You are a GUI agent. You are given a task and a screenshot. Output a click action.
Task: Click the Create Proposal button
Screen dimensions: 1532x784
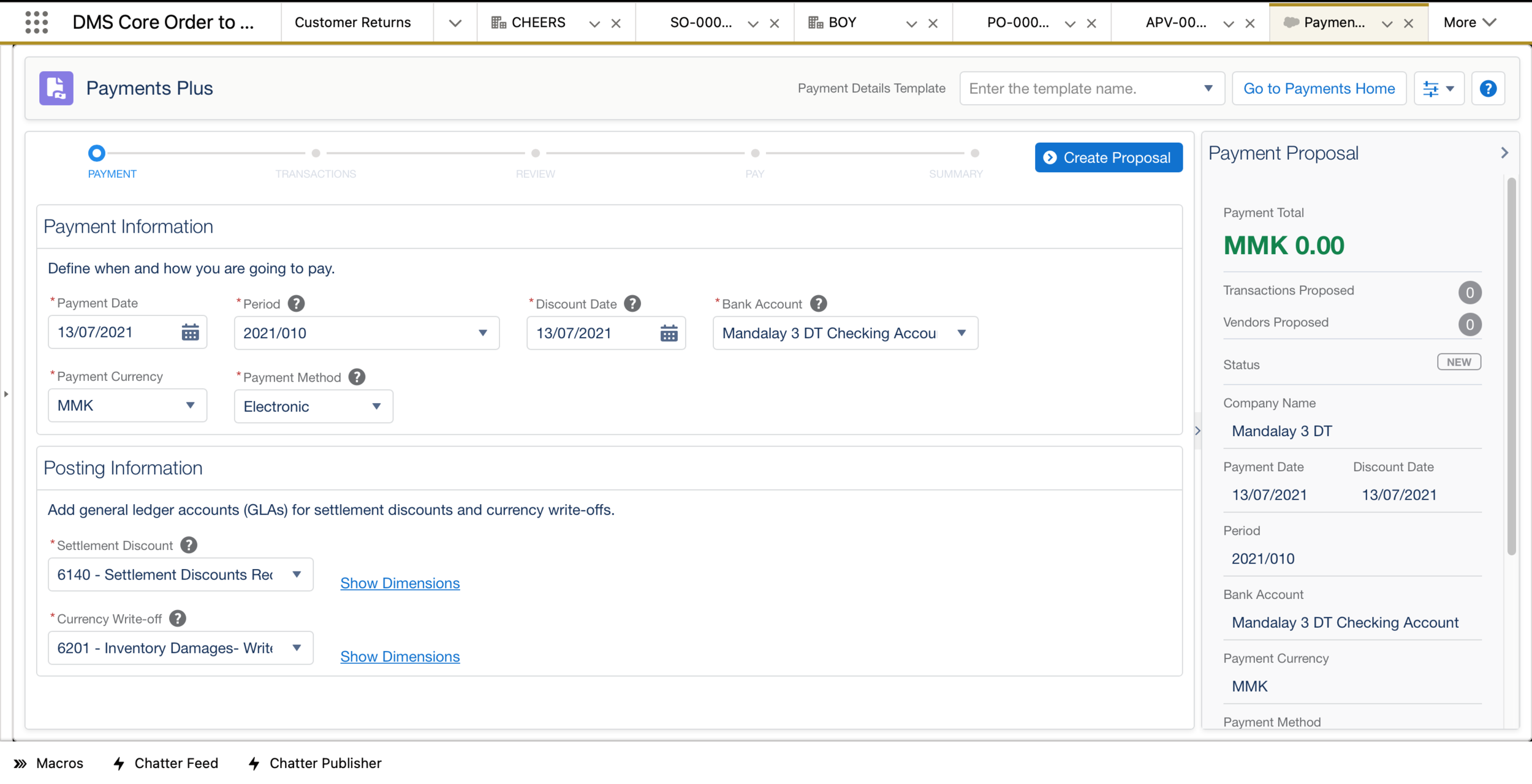point(1108,158)
